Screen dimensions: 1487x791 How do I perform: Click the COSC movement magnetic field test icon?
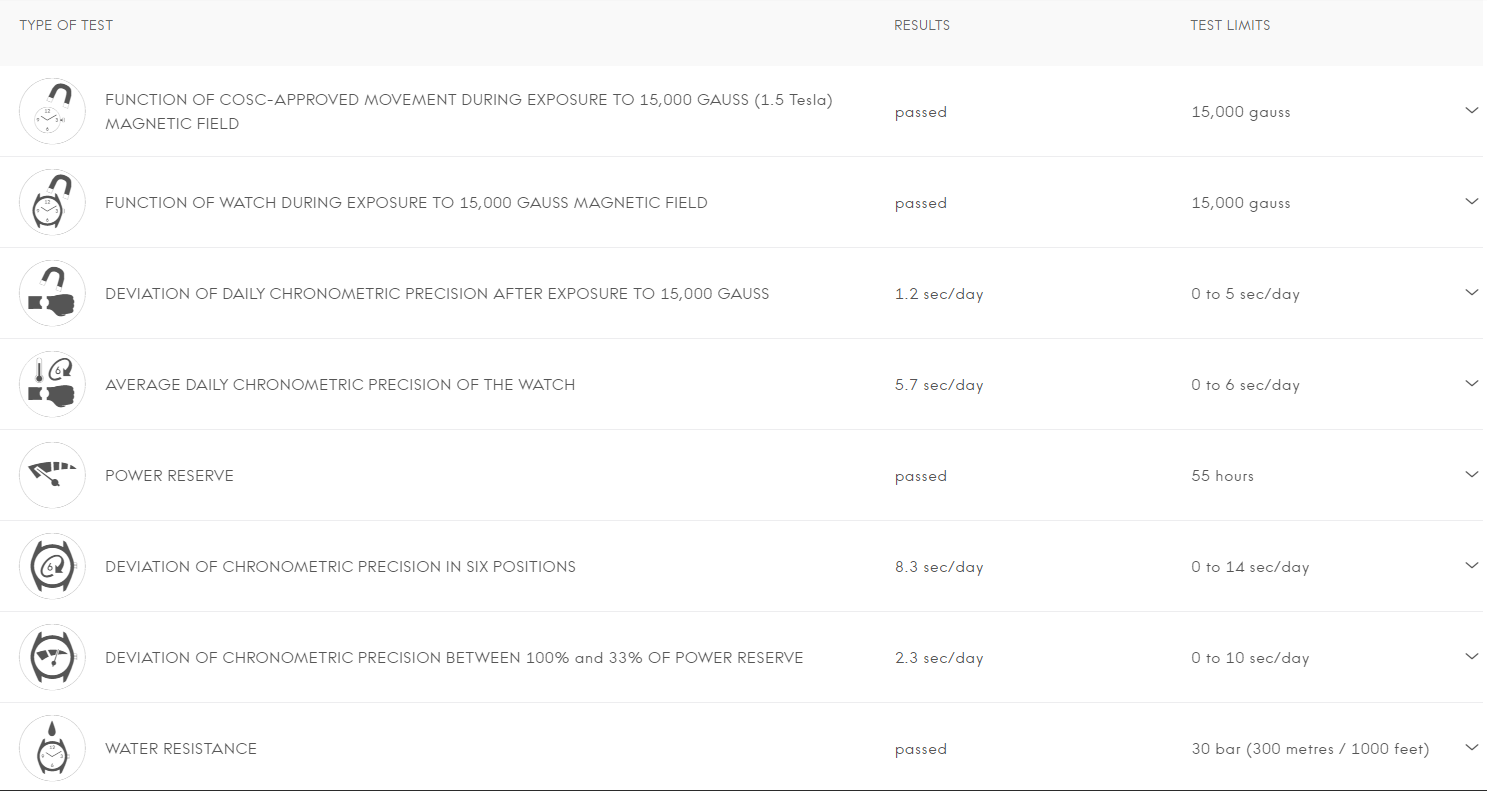52,111
